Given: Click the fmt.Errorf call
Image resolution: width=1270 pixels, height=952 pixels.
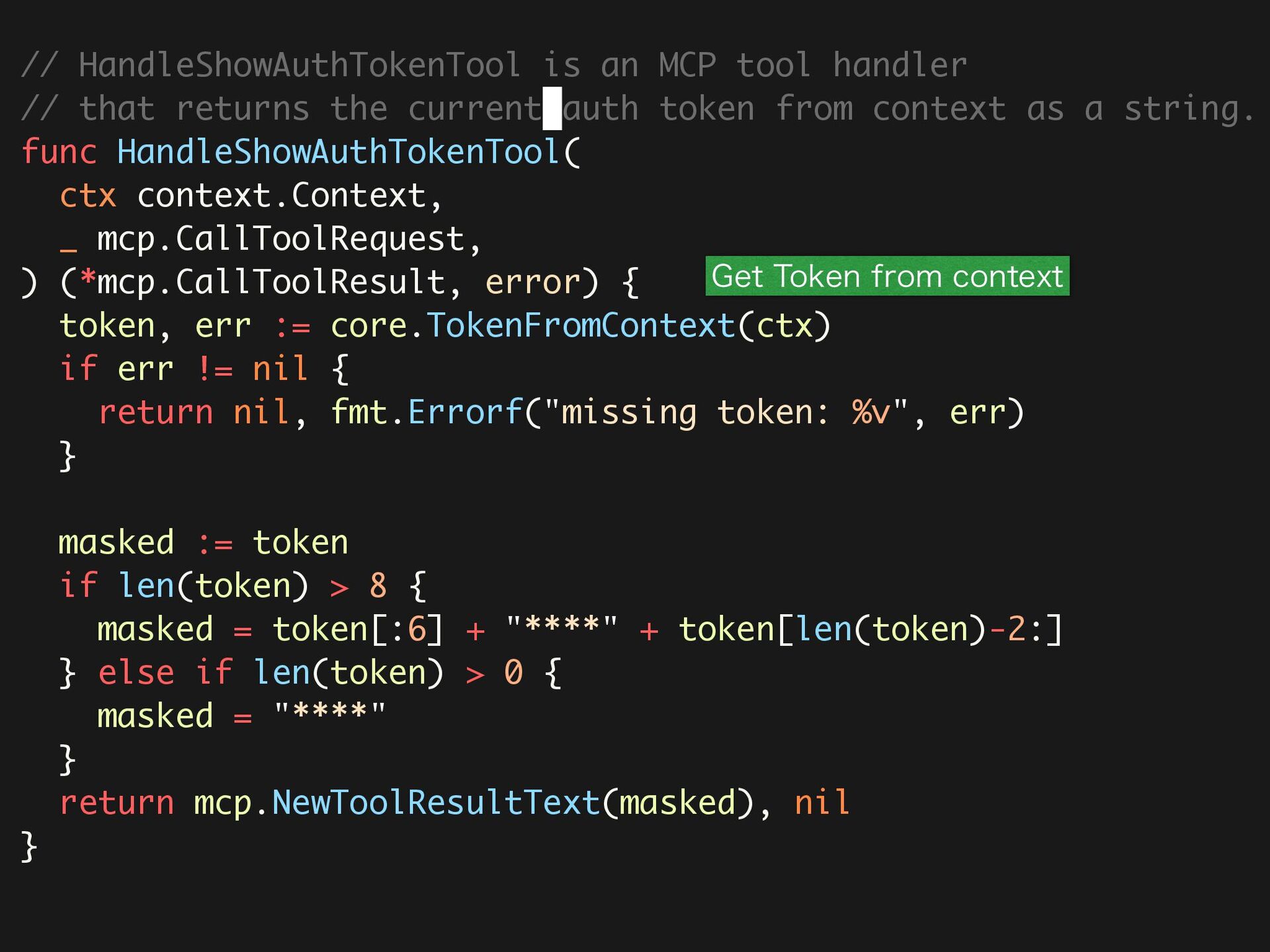Looking at the screenshot, I should click(x=426, y=412).
